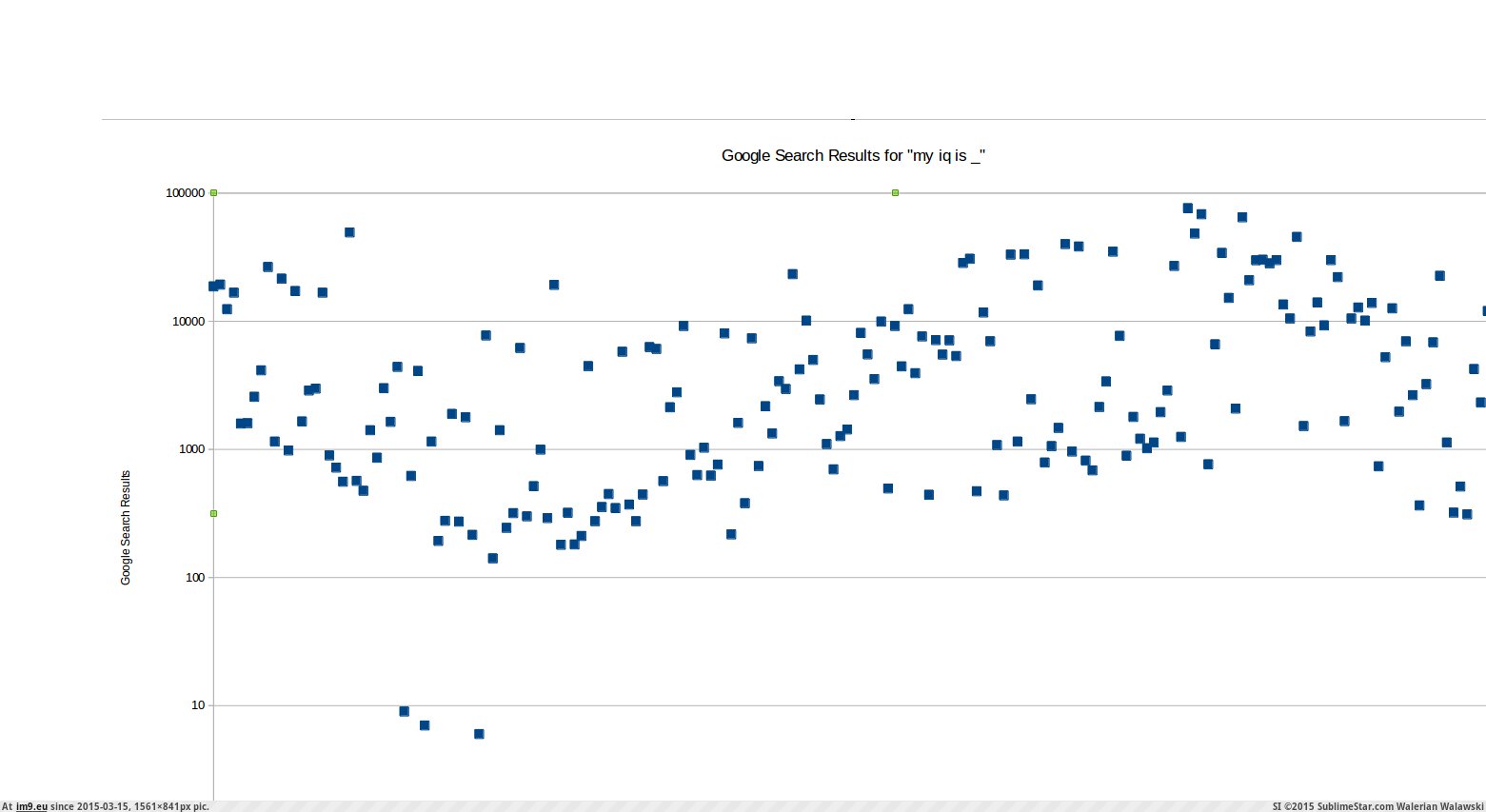Click the vertical "Google Search Results" axis title
Image resolution: width=1486 pixels, height=812 pixels.
pos(126,527)
